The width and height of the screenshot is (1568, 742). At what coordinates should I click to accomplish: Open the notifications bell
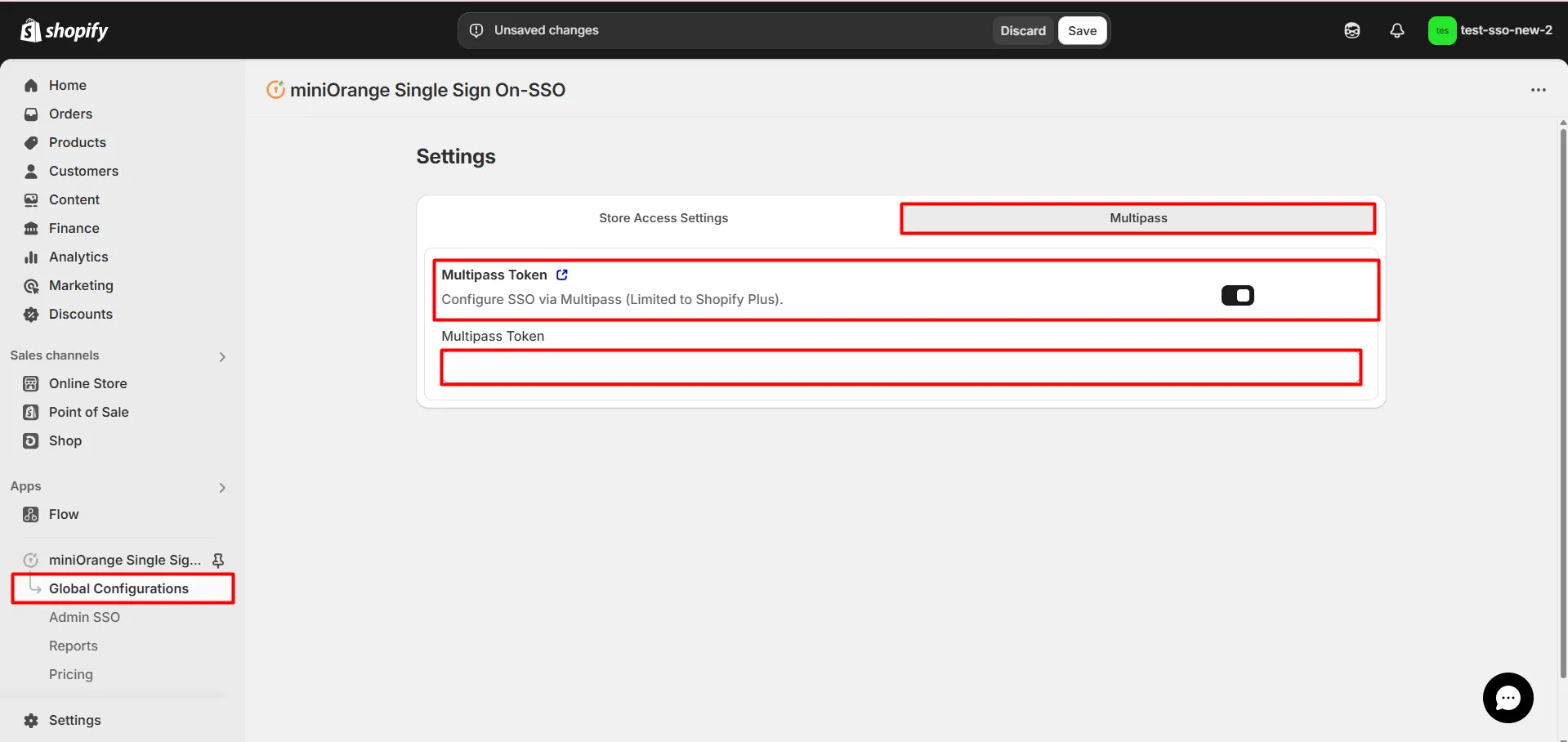tap(1397, 30)
